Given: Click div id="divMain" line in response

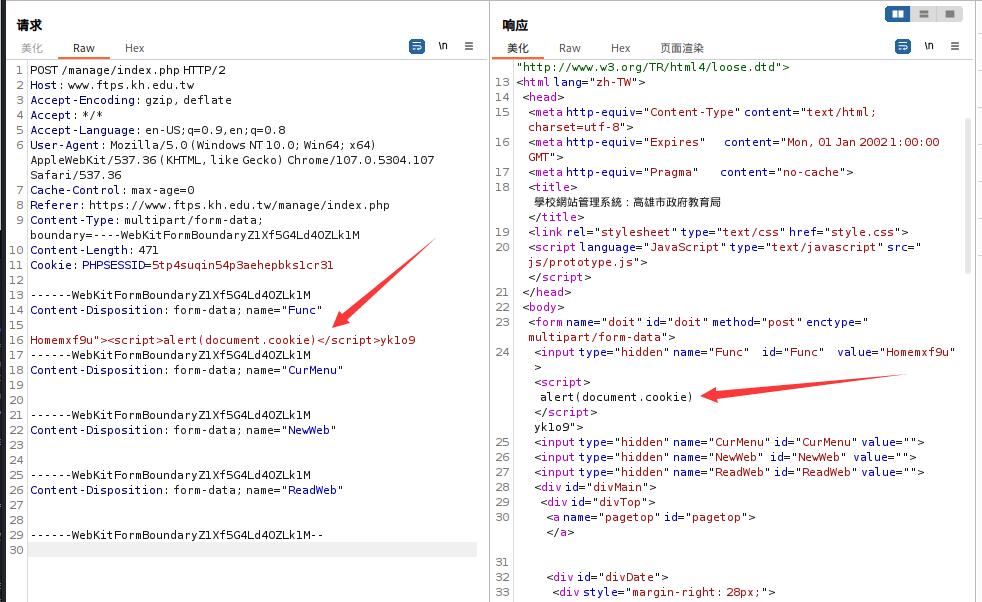Looking at the screenshot, I should click(595, 487).
